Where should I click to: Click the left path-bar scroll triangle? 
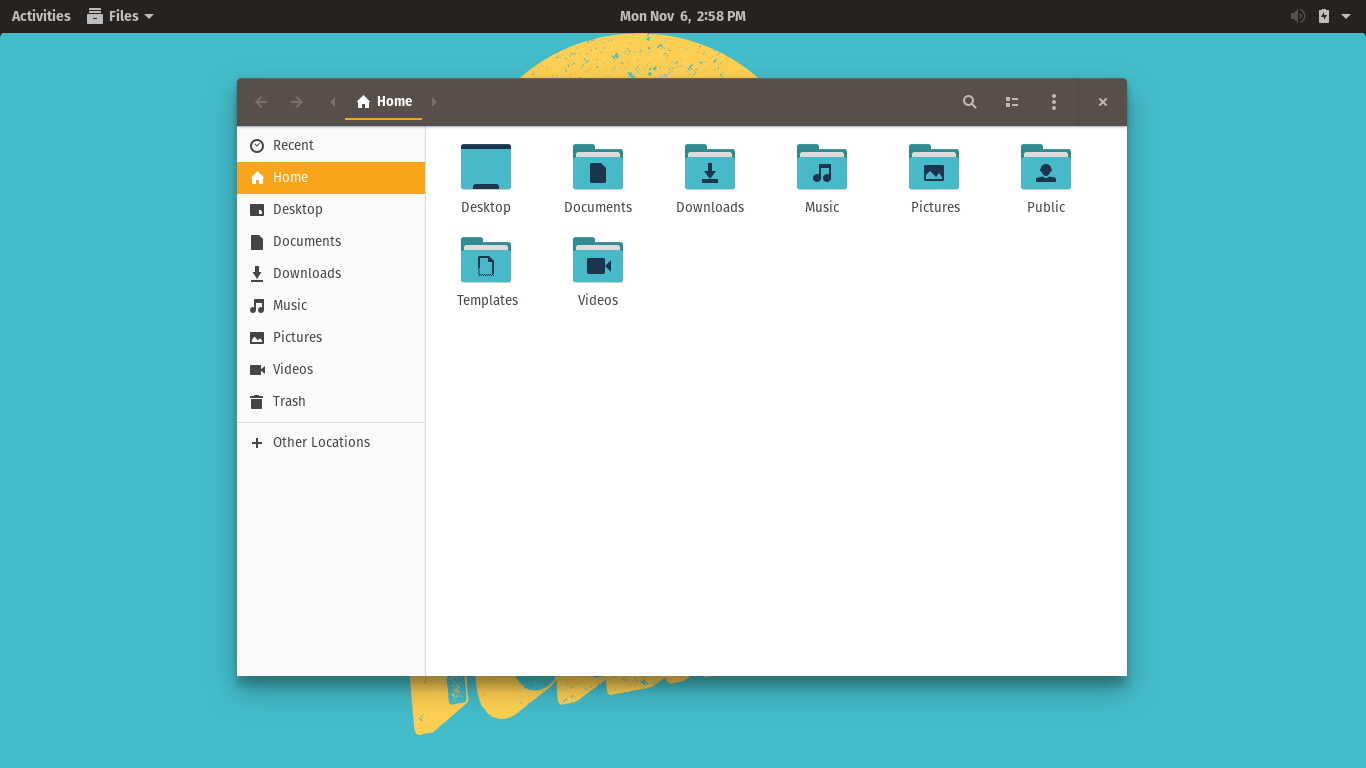[x=332, y=102]
